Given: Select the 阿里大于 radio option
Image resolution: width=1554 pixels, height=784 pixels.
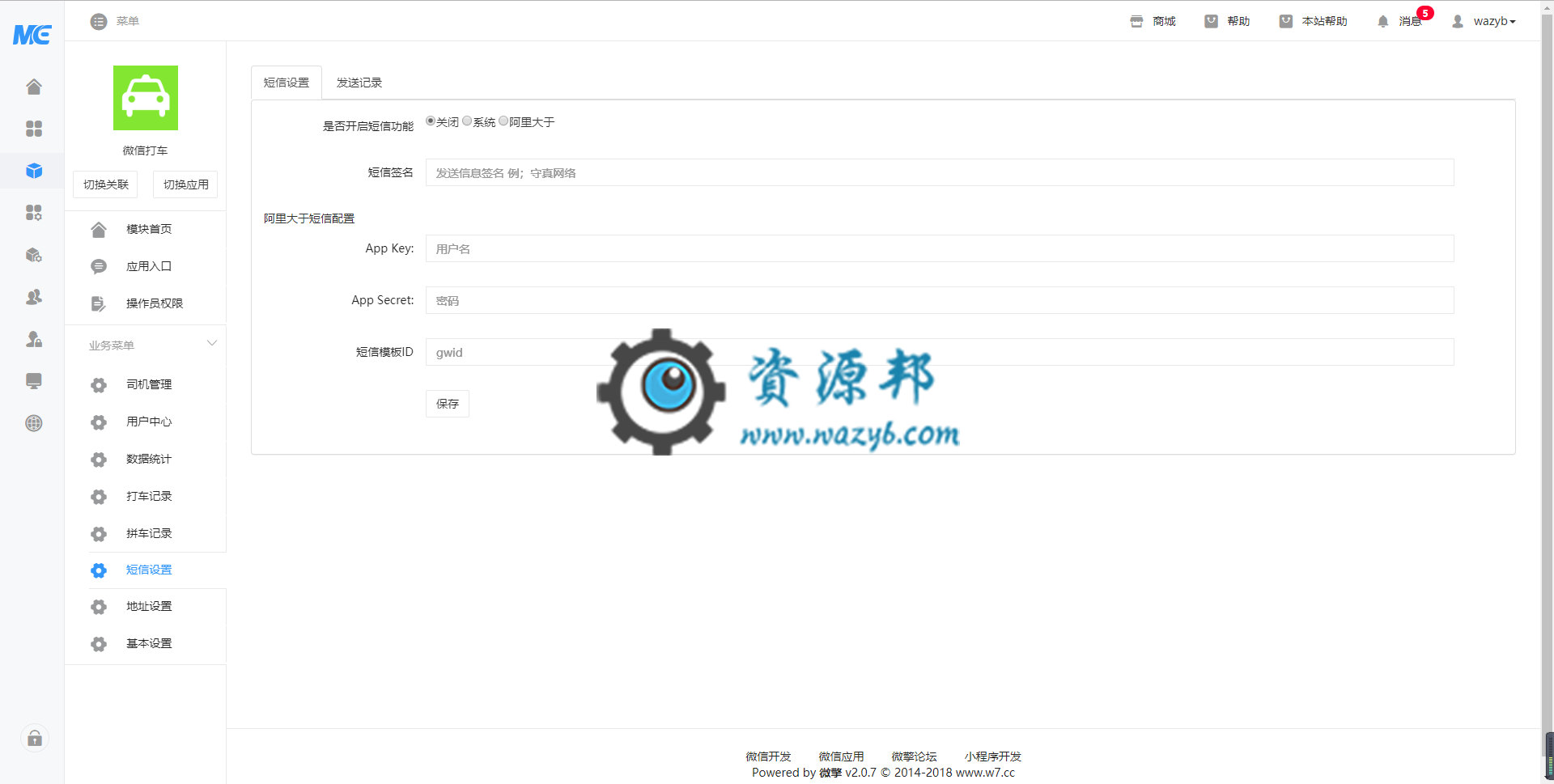Looking at the screenshot, I should tap(503, 121).
